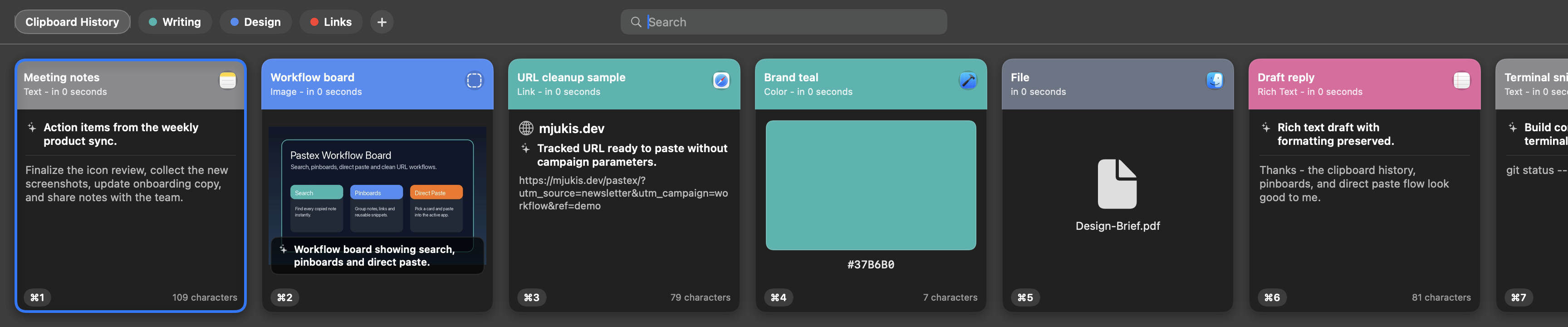Click 'Color - in 0 seconds' subtitle
The height and width of the screenshot is (327, 1568).
808,92
